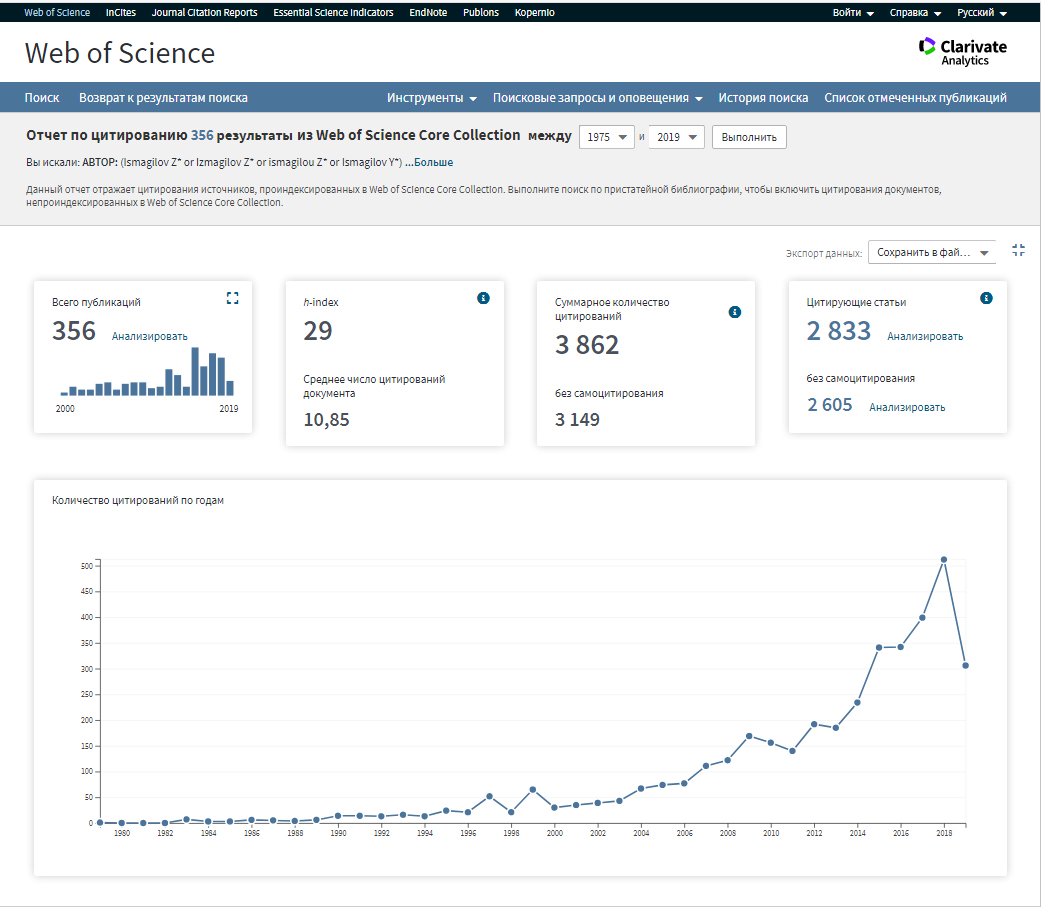Screen dimensions: 1041x907
Task: Click the 2018 peak data point
Action: [x=943, y=560]
